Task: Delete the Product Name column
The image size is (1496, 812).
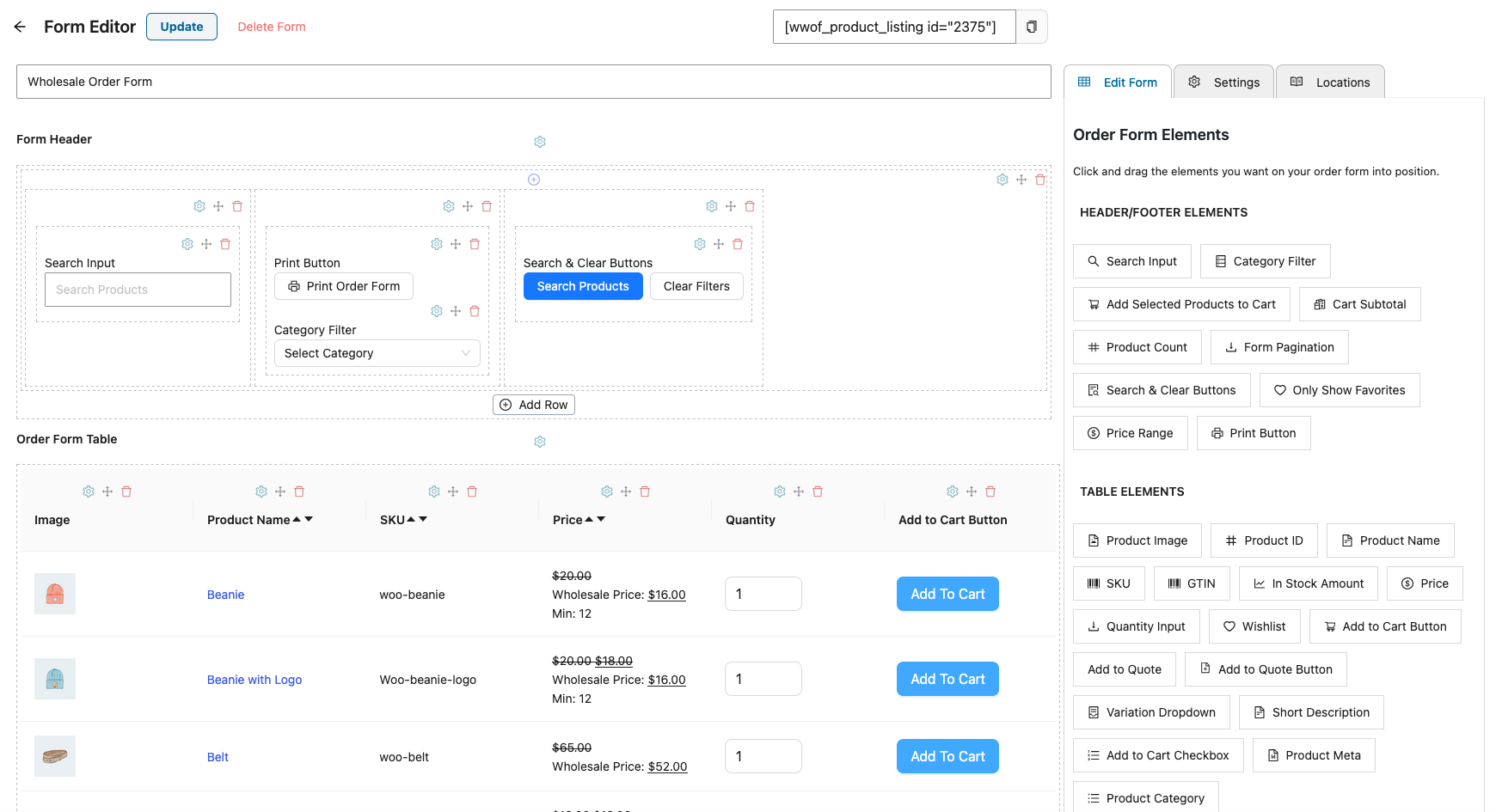Action: click(299, 491)
